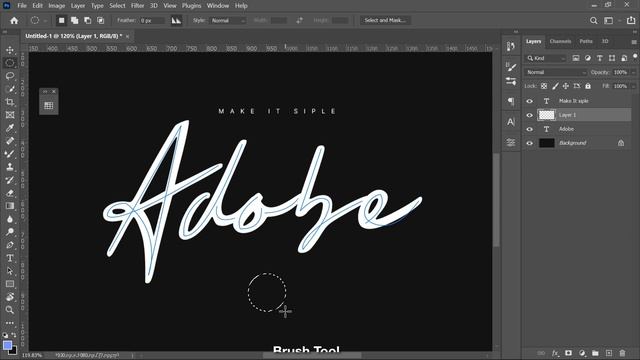Screen dimensions: 640x360
Task: Go to Home screen icon
Action: click(x=14, y=20)
